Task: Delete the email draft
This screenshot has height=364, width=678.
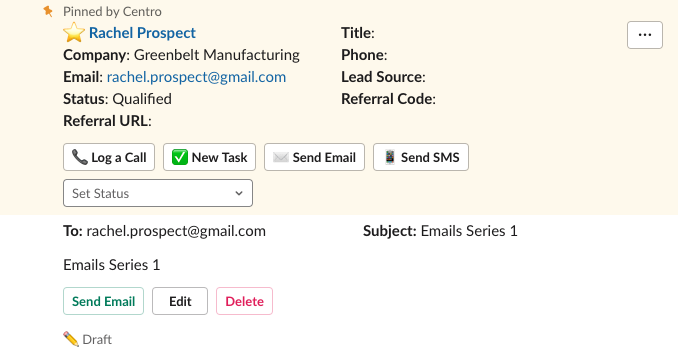Action: pyautogui.click(x=244, y=301)
